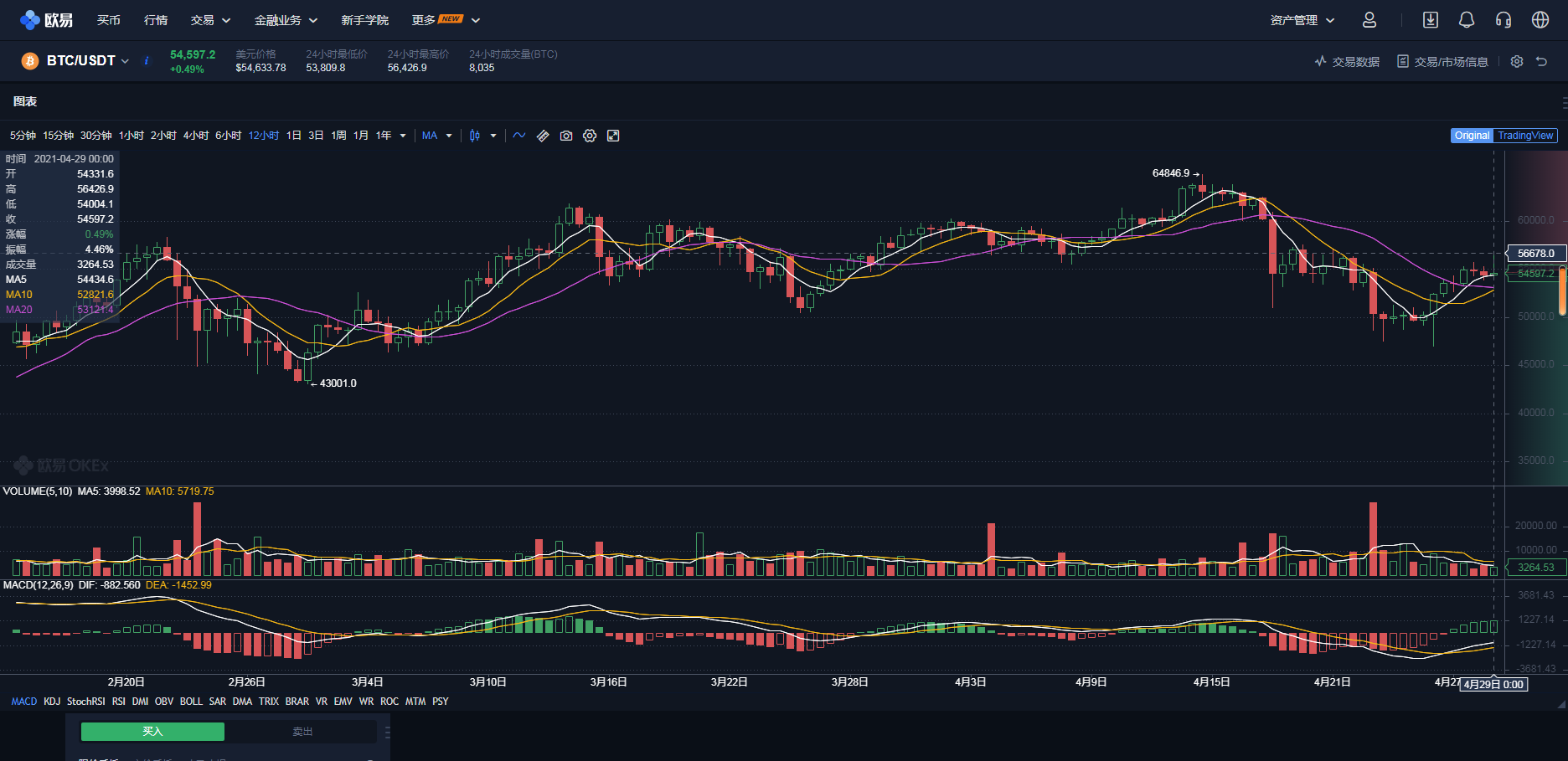Expand the 资产管理 dropdown
Viewport: 1568px width, 761px height.
[1301, 19]
